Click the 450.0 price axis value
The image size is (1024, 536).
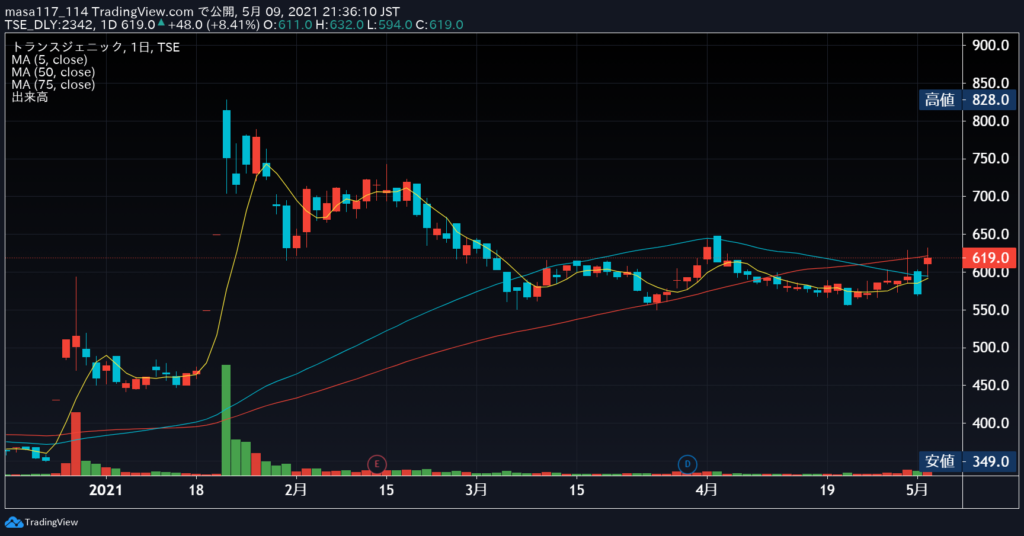[x=990, y=385]
